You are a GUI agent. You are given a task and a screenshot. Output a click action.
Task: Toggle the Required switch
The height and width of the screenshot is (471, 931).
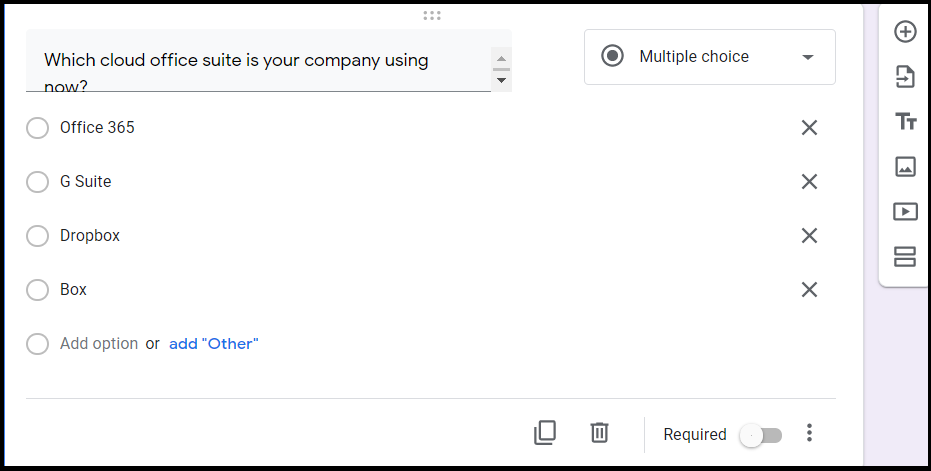tap(761, 435)
